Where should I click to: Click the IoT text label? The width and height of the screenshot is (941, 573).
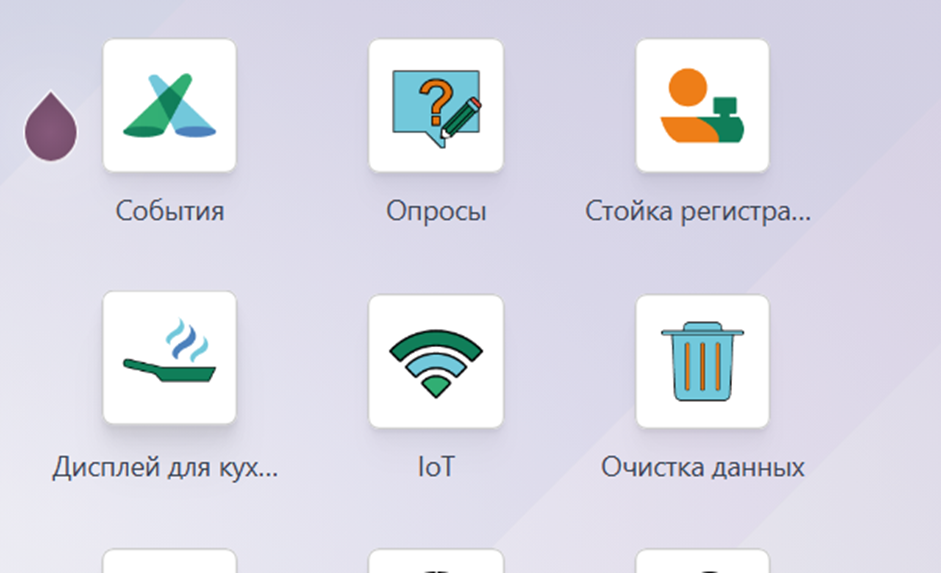pos(436,467)
